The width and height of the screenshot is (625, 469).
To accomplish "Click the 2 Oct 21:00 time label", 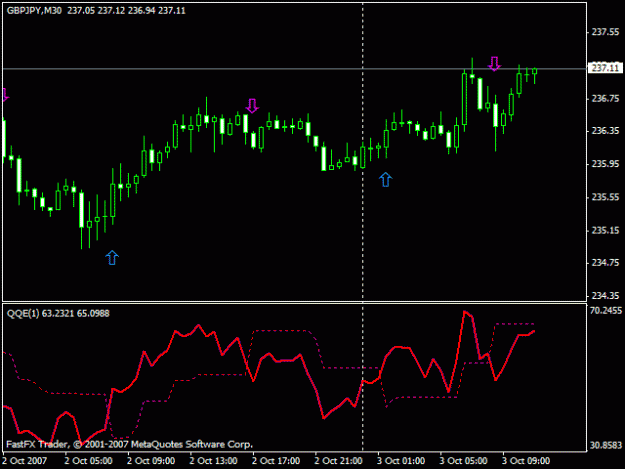I will pos(338,461).
